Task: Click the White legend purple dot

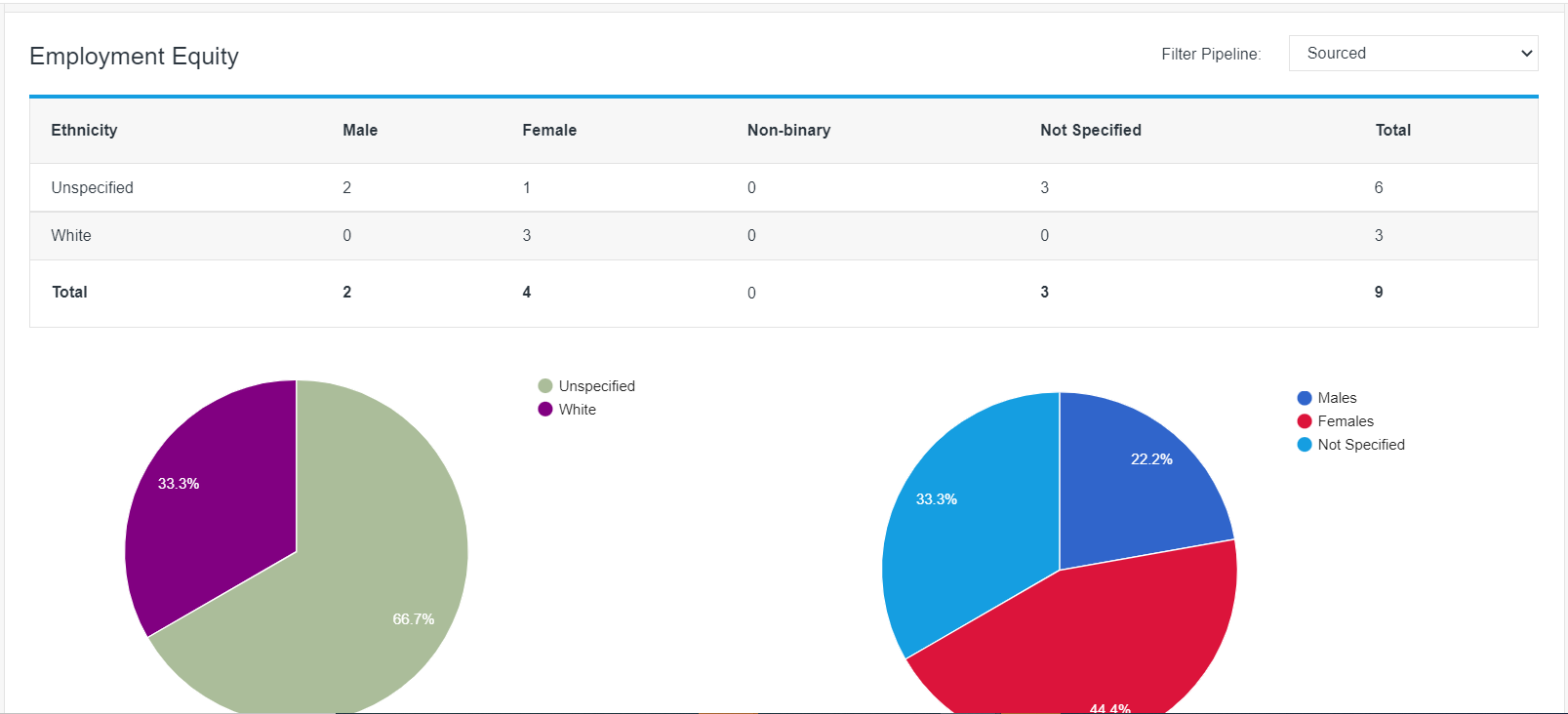Action: pyautogui.click(x=545, y=410)
